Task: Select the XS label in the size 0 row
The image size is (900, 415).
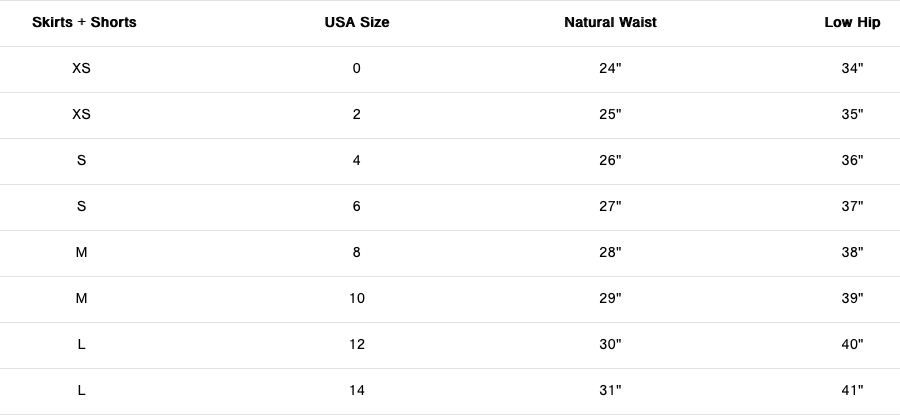Action: [82, 68]
